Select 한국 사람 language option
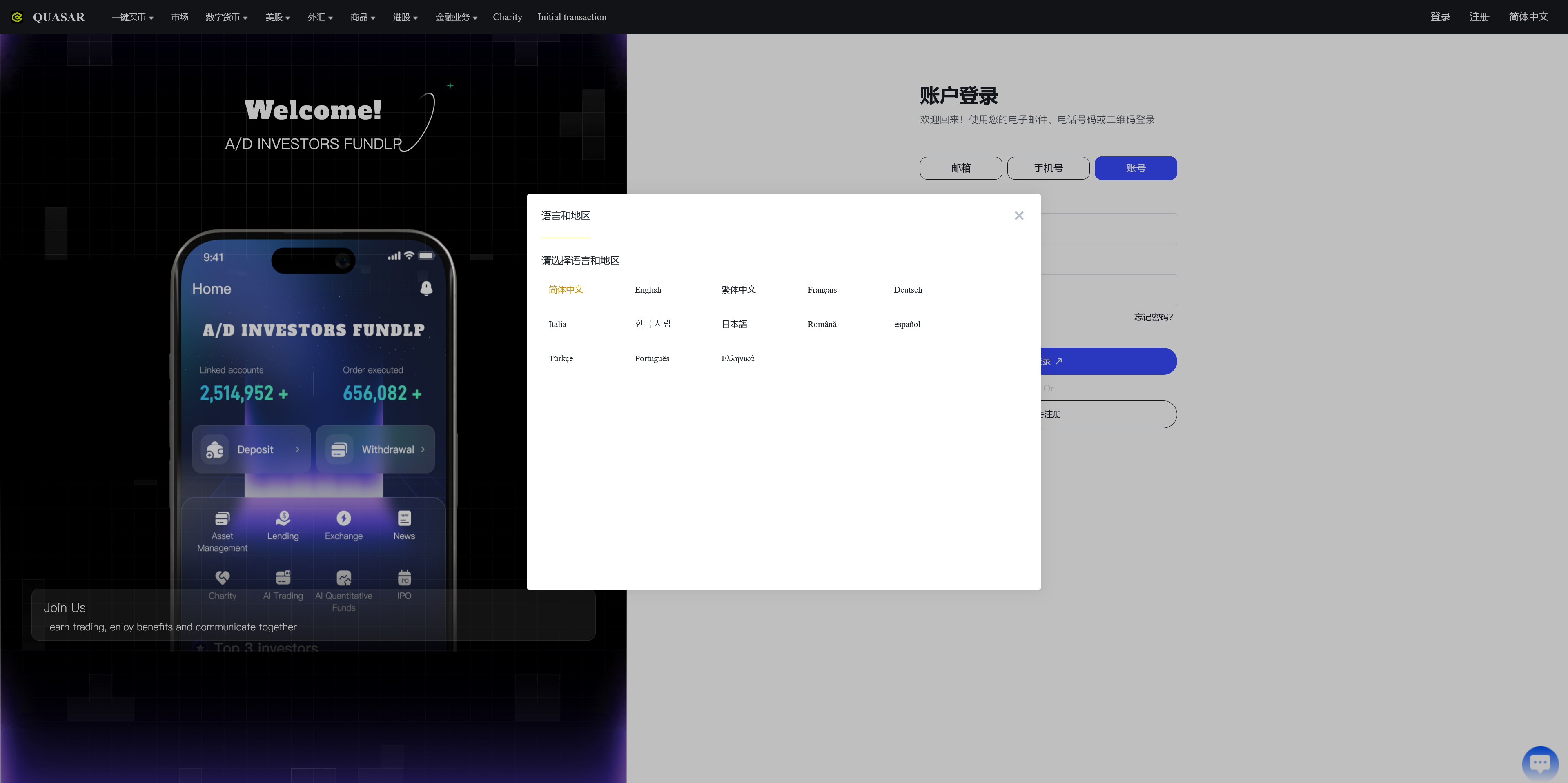Viewport: 1568px width, 783px height. tap(653, 324)
